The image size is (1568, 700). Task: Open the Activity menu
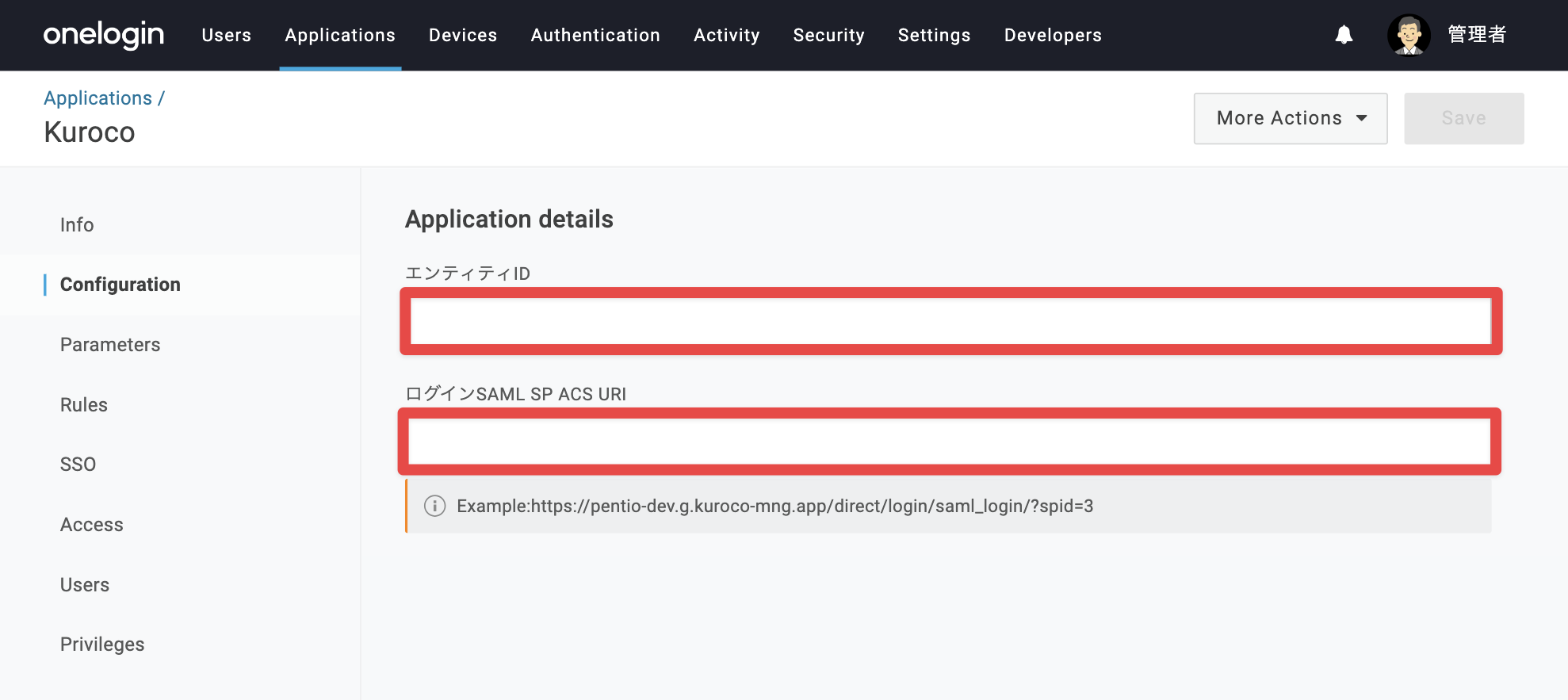[x=727, y=35]
